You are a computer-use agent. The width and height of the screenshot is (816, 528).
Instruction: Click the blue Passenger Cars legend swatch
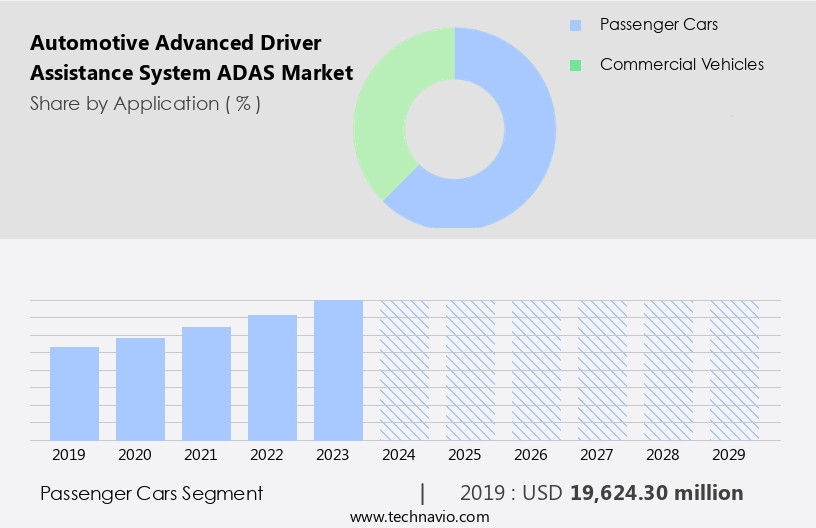click(574, 25)
